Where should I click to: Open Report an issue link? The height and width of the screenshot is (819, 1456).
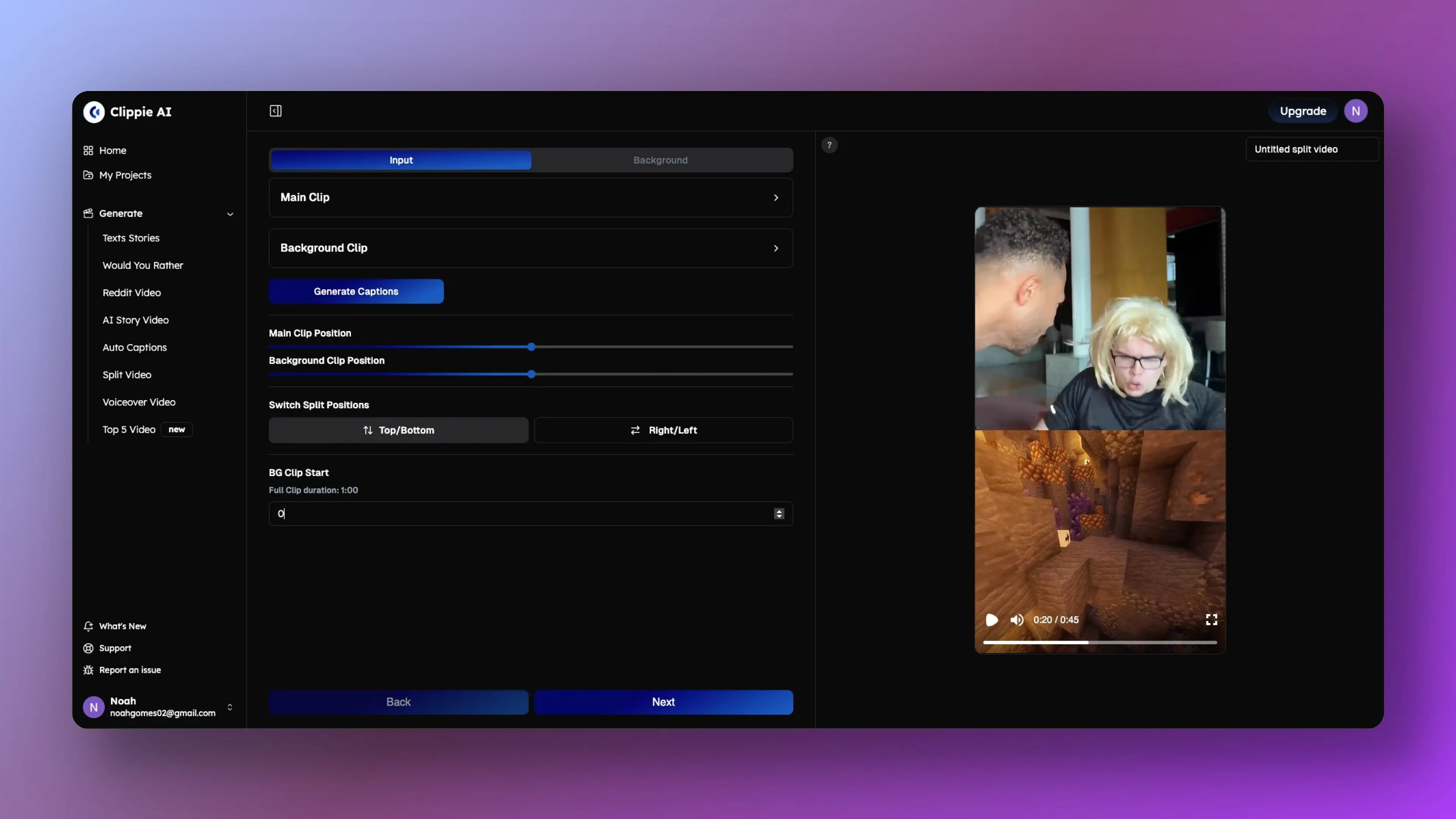coord(130,670)
